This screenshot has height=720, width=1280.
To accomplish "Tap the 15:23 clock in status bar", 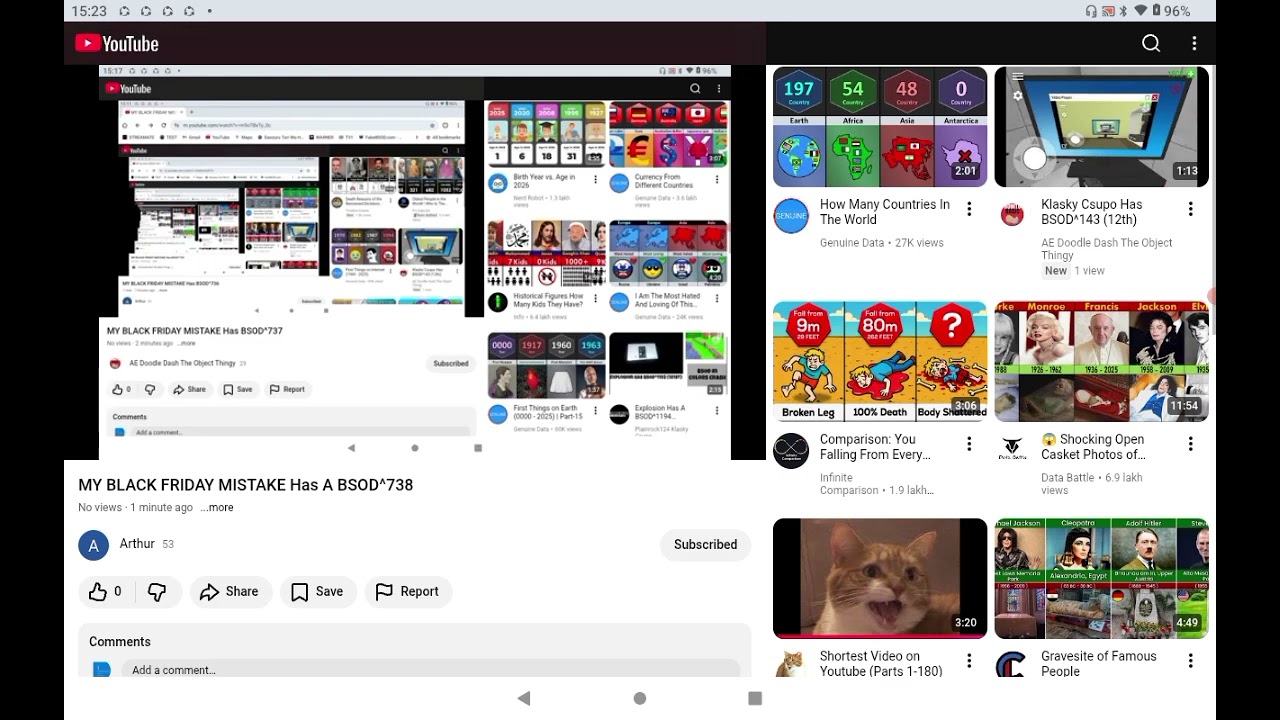I will coord(89,11).
